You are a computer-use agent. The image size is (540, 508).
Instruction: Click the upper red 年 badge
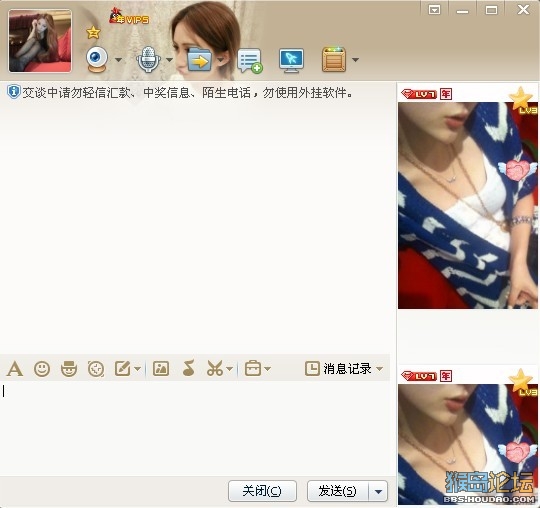coord(446,94)
